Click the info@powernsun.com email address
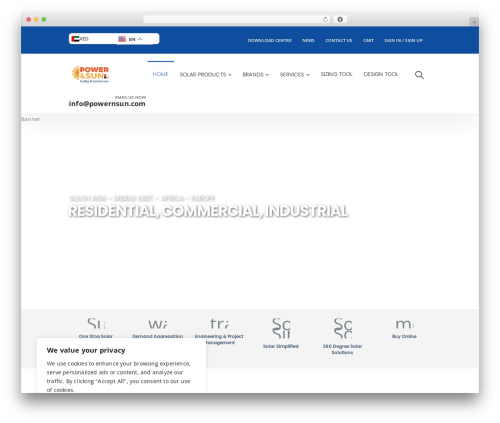 coord(107,104)
